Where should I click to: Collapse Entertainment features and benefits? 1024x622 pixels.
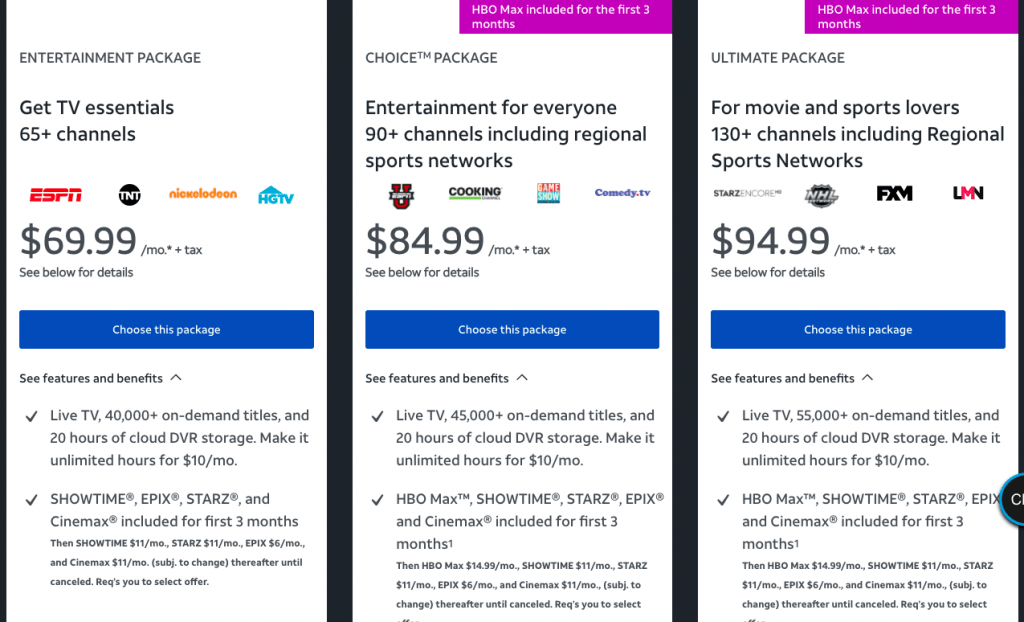click(x=101, y=378)
